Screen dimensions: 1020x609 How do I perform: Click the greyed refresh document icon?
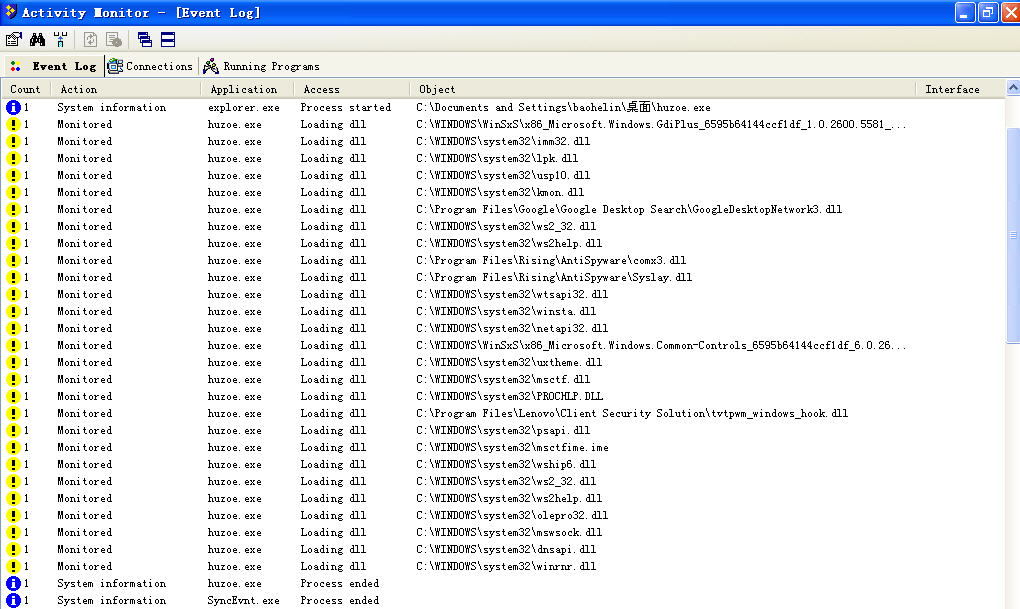click(90, 40)
